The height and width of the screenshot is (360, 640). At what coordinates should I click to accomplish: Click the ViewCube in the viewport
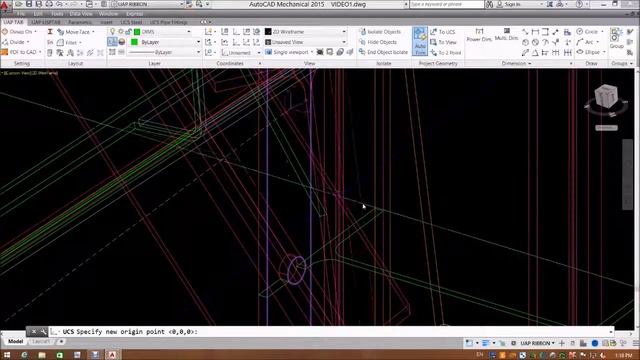(x=606, y=97)
